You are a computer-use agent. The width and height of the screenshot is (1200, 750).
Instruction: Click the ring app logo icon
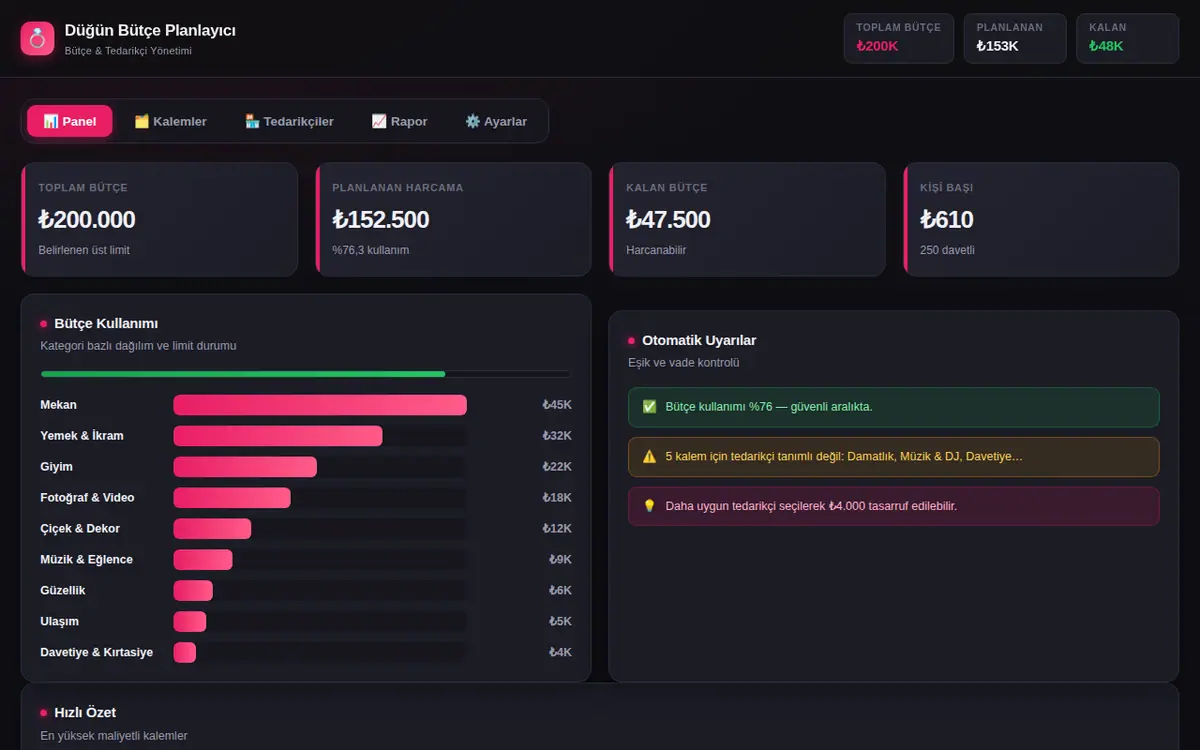point(37,39)
